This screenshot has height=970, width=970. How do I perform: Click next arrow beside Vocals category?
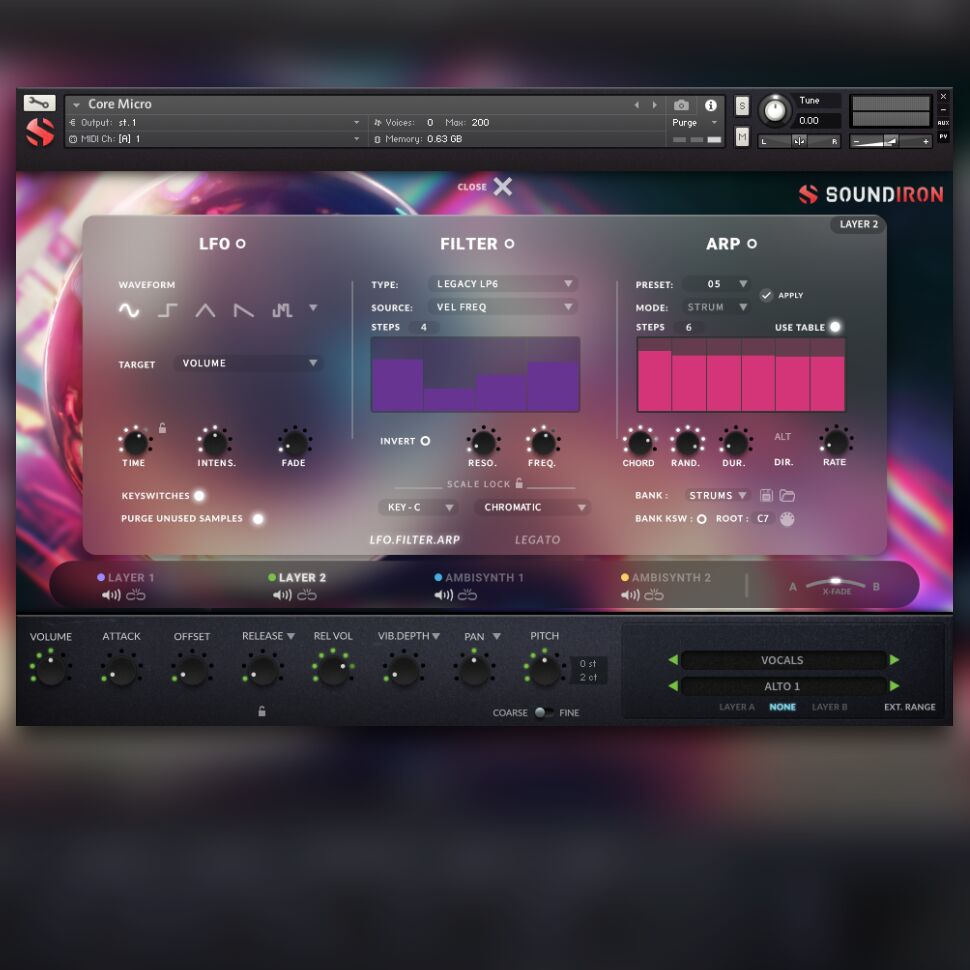[894, 660]
